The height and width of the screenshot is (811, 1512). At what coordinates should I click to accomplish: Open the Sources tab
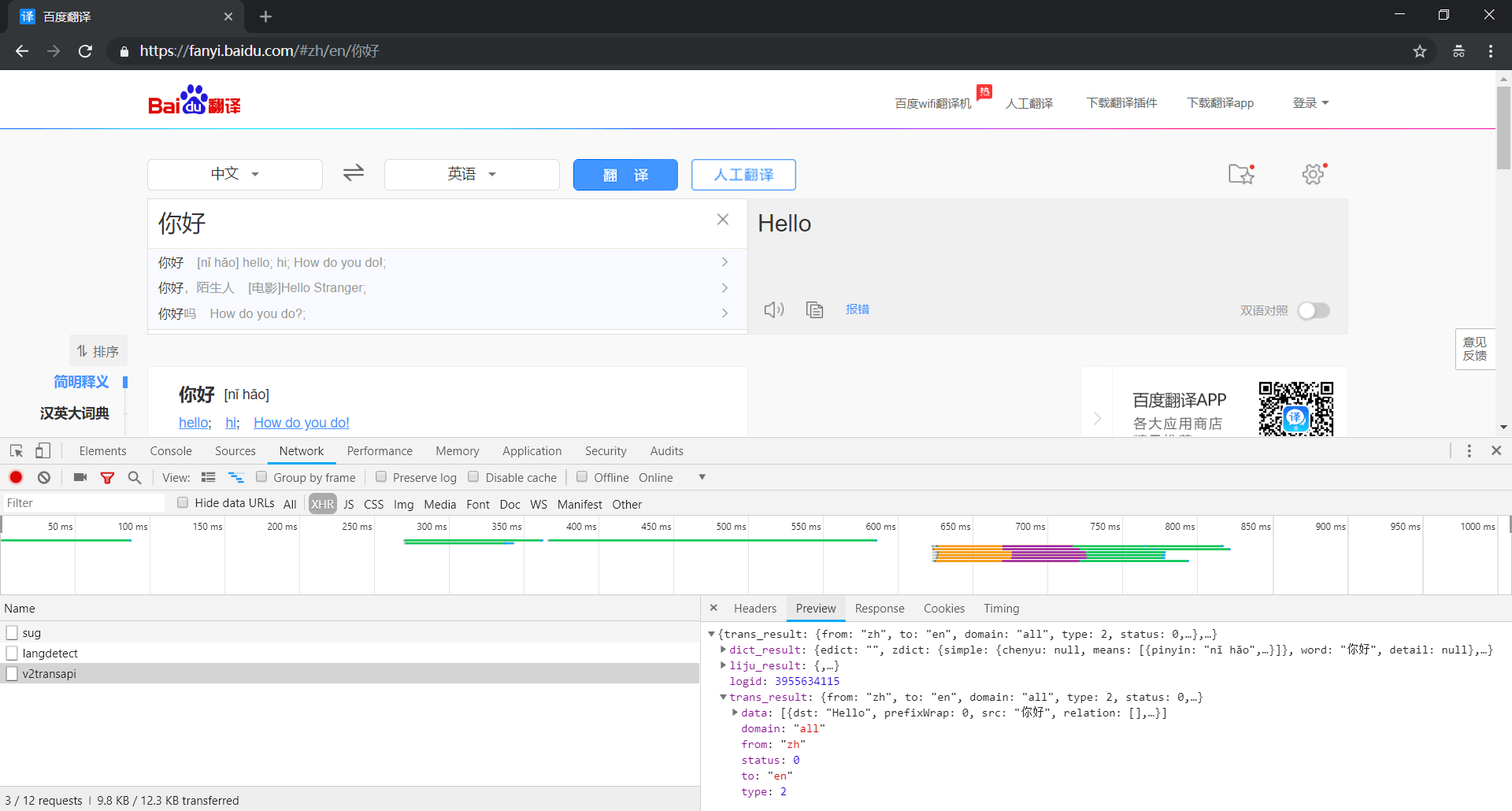235,451
